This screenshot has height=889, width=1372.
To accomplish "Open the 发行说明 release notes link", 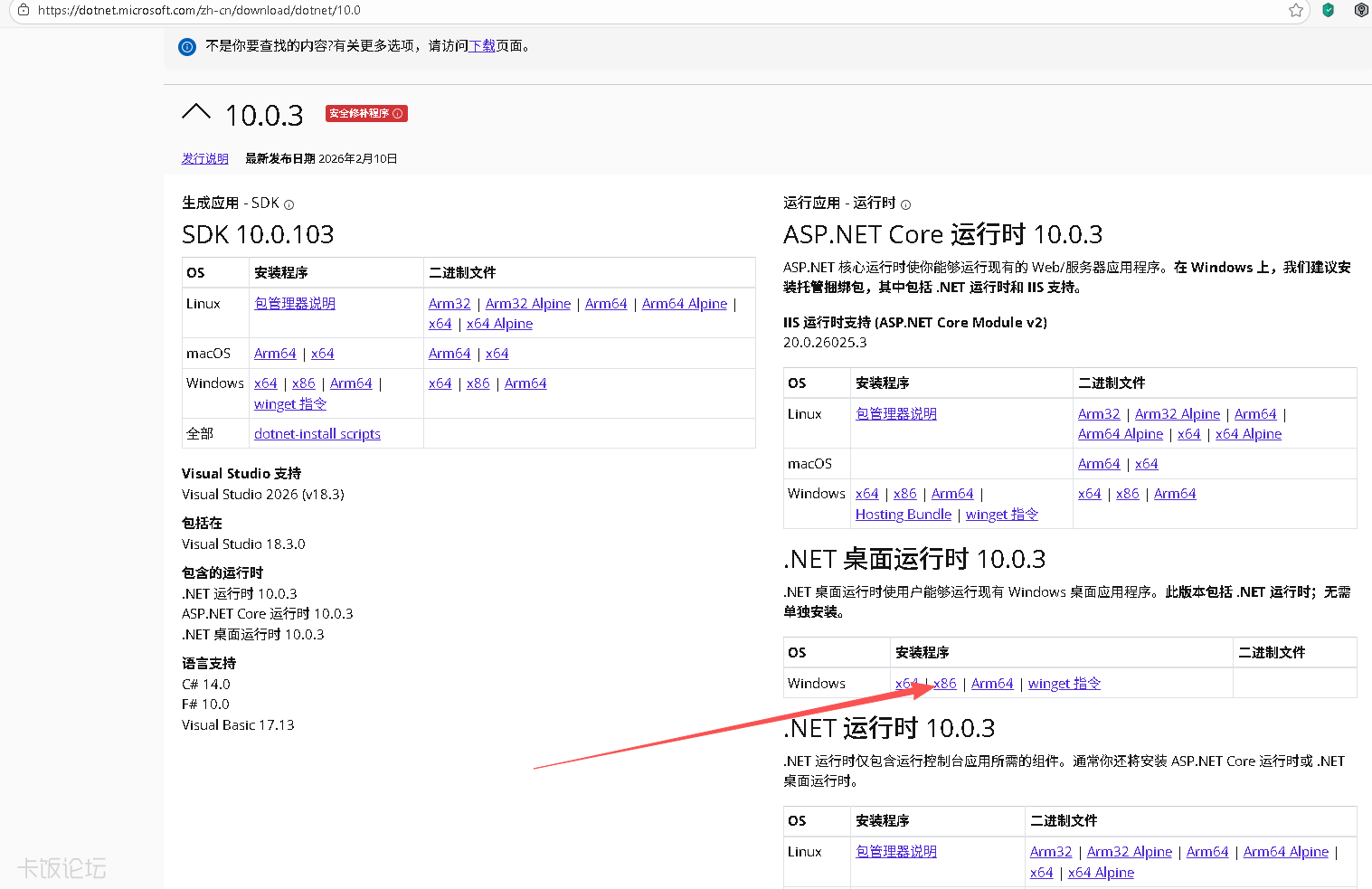I will [x=204, y=158].
